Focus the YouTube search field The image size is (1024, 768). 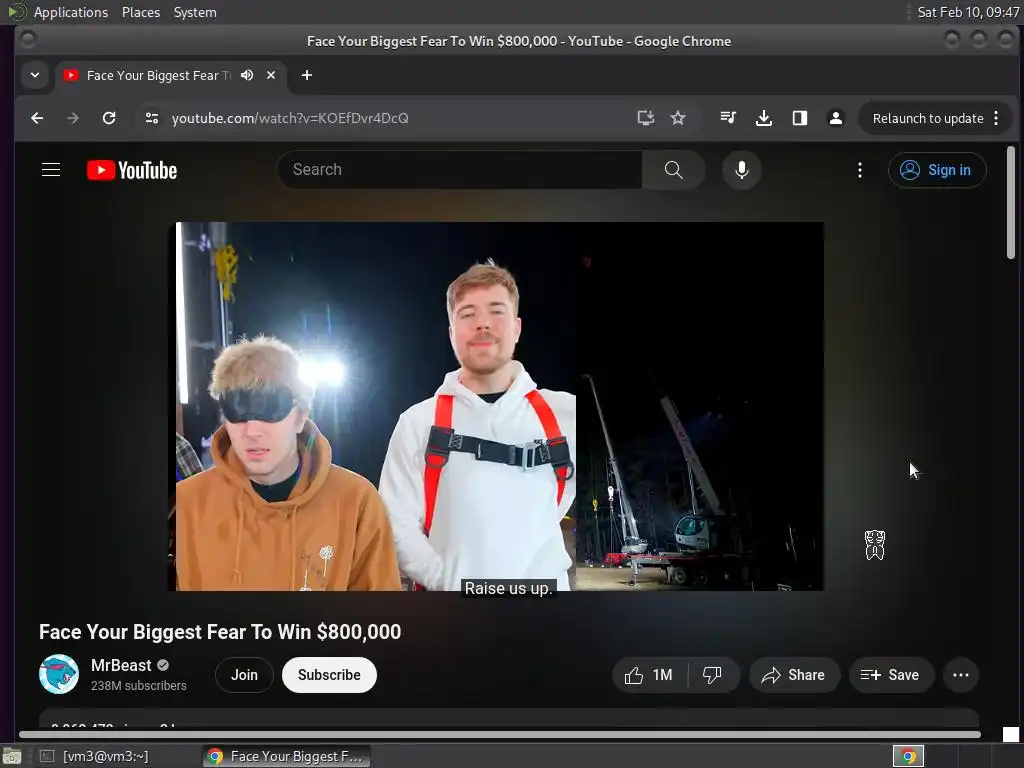(460, 170)
